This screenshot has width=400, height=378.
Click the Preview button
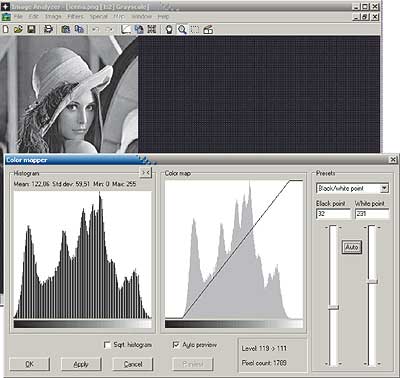pos(193,364)
